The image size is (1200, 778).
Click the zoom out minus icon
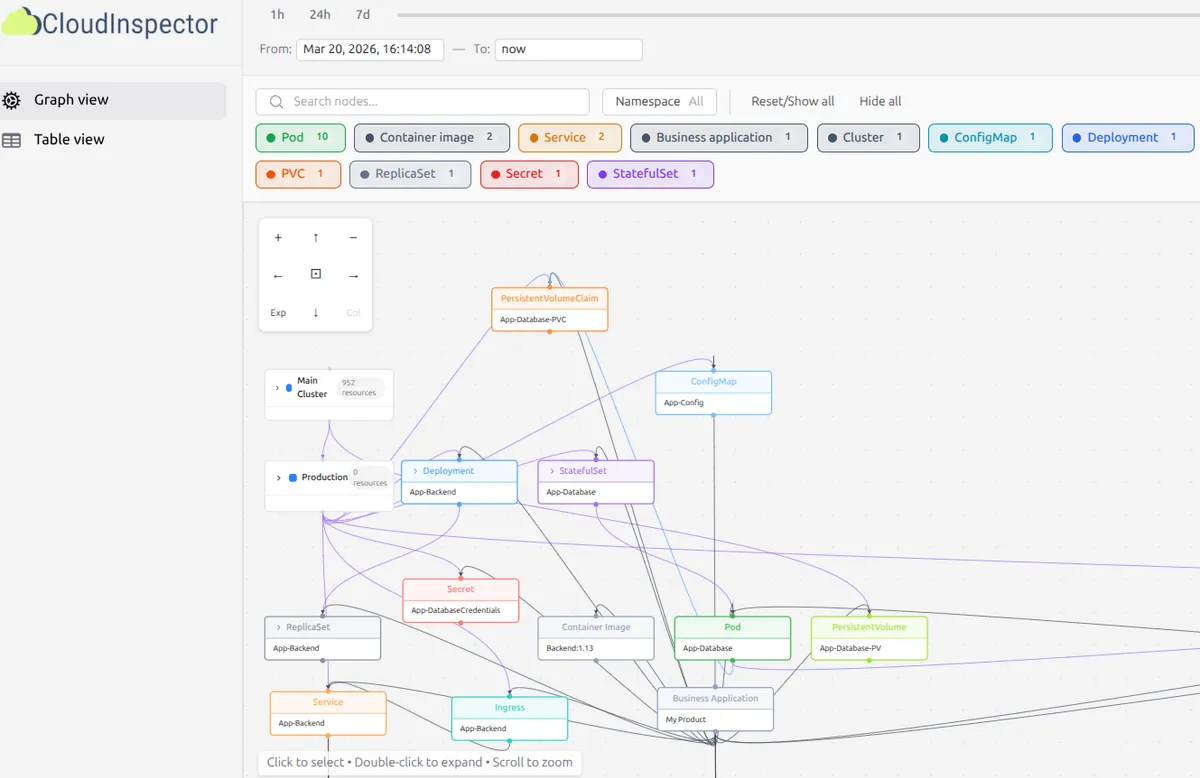[x=353, y=237]
